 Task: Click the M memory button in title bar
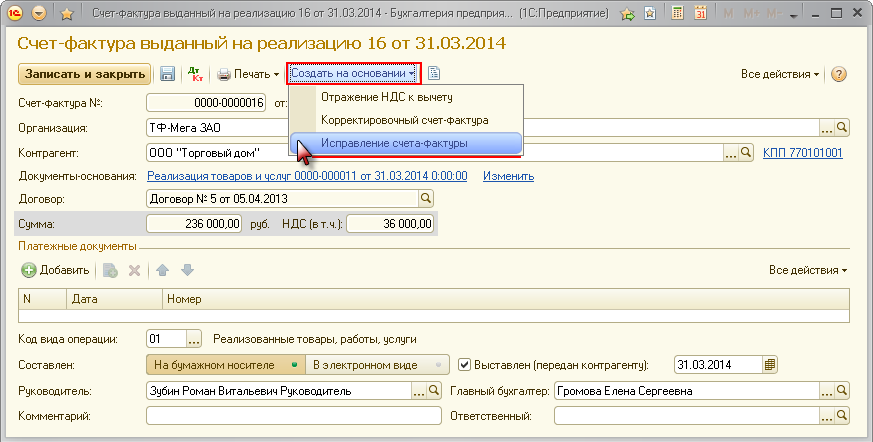[x=728, y=14]
